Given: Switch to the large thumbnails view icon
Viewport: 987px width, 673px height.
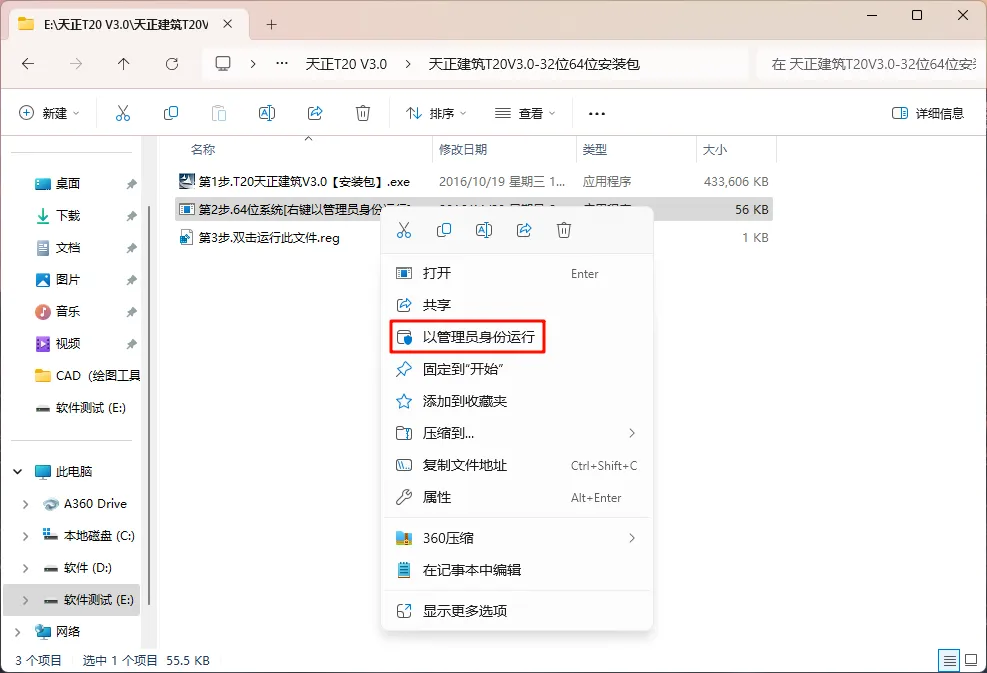Looking at the screenshot, I should [x=971, y=660].
